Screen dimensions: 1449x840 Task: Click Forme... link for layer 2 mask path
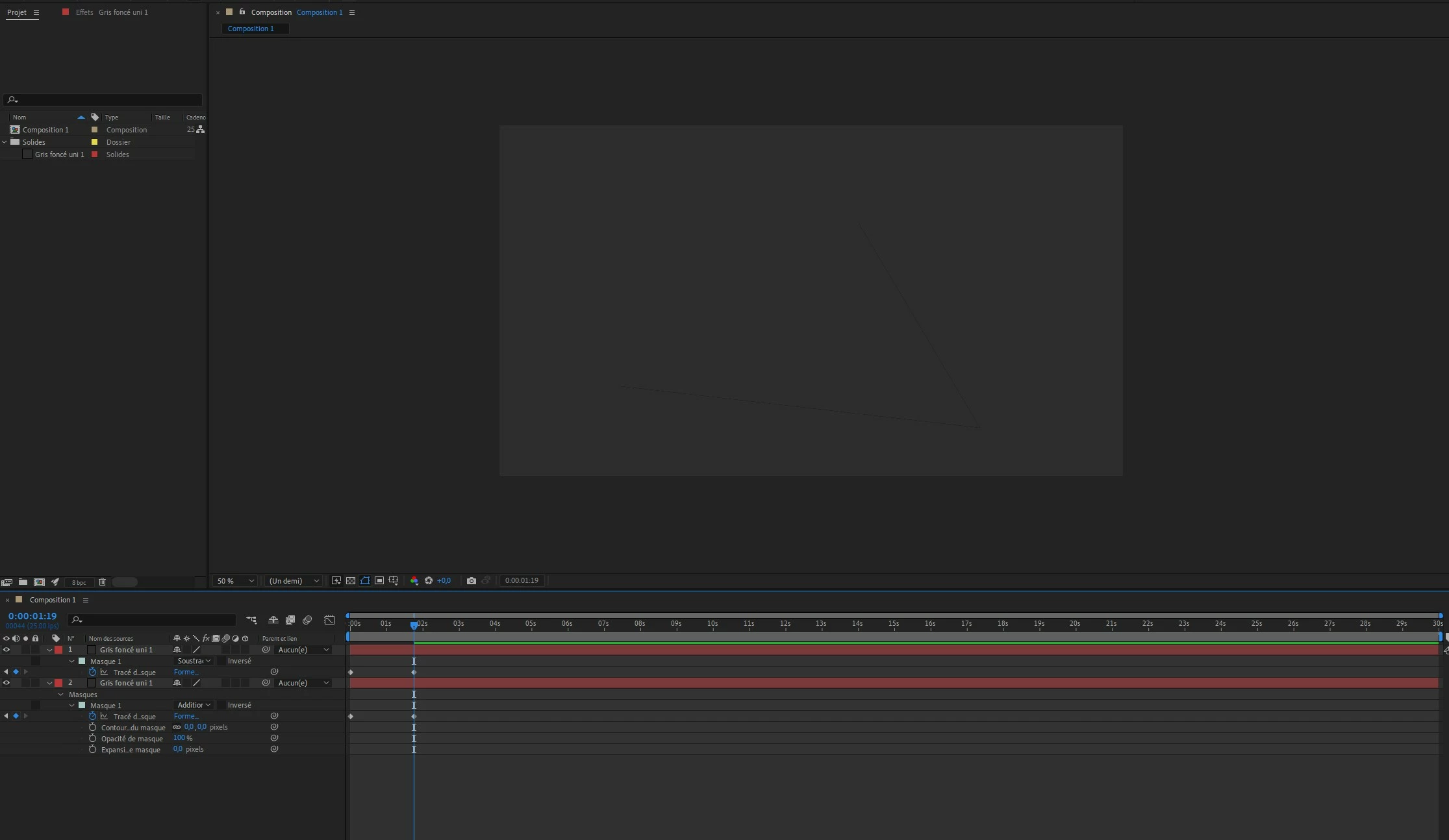click(186, 716)
